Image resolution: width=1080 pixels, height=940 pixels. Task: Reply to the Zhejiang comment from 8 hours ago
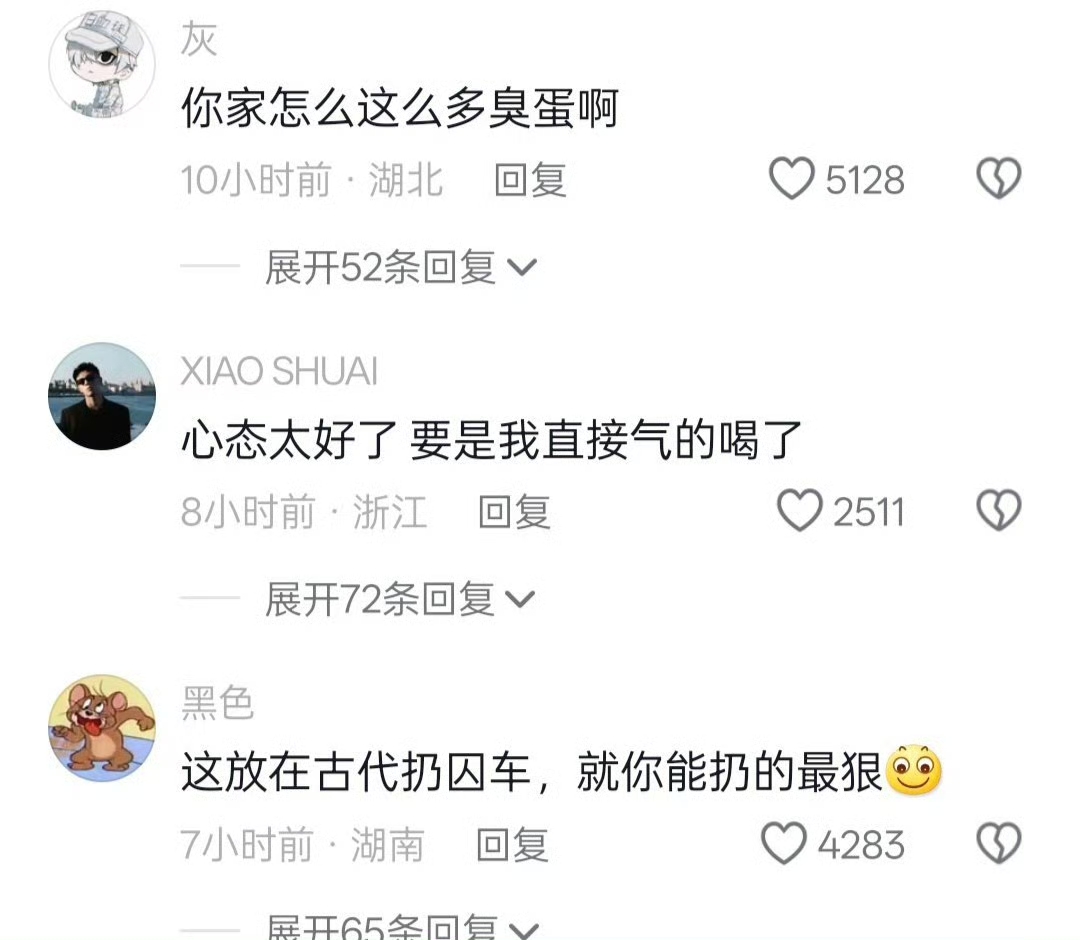coord(515,512)
